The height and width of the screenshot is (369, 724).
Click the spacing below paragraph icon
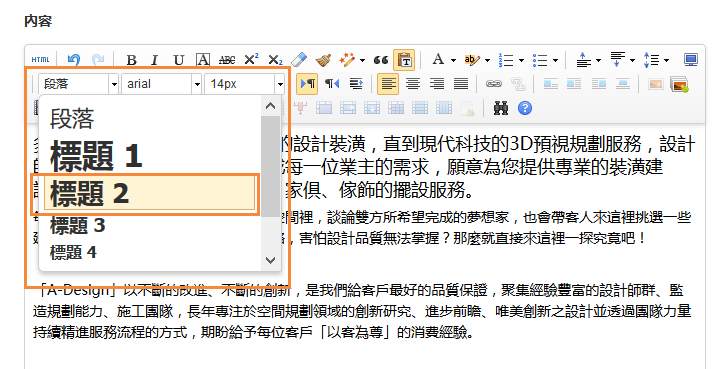(618, 59)
